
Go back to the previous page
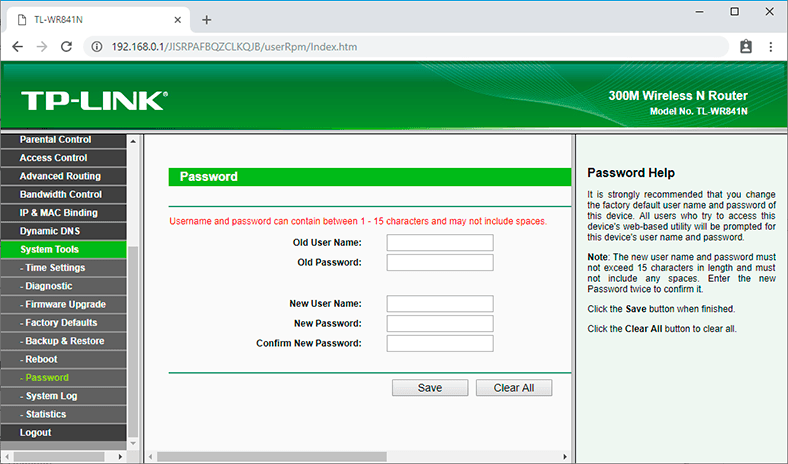(18, 47)
